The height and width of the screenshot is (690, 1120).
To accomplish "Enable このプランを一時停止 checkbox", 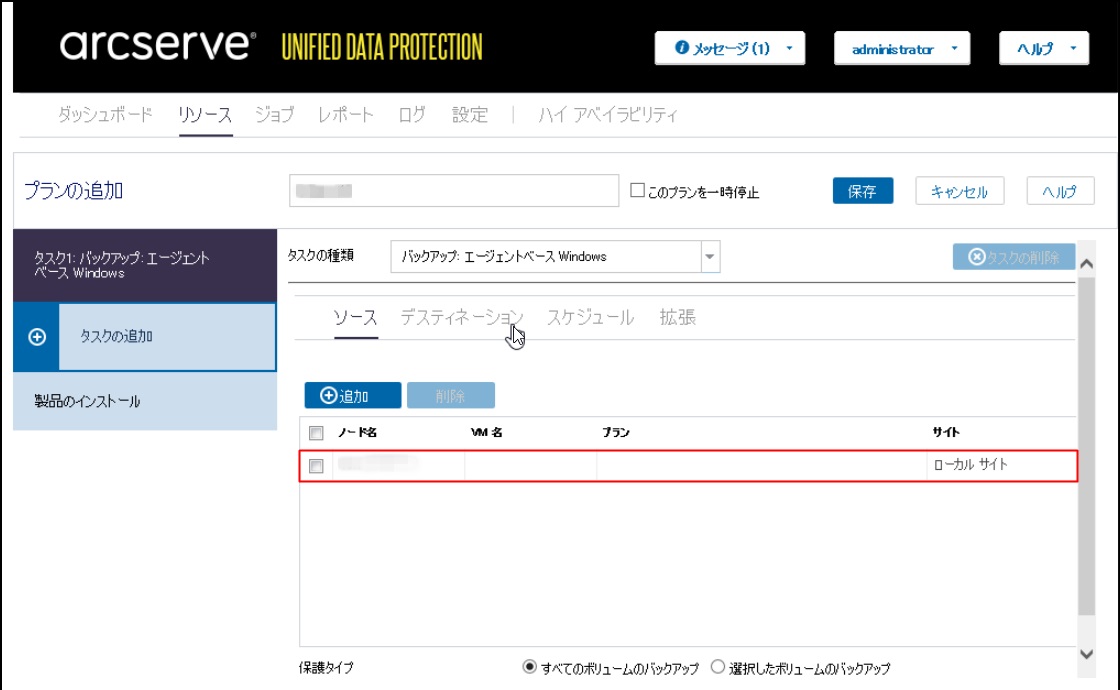I will (x=637, y=191).
